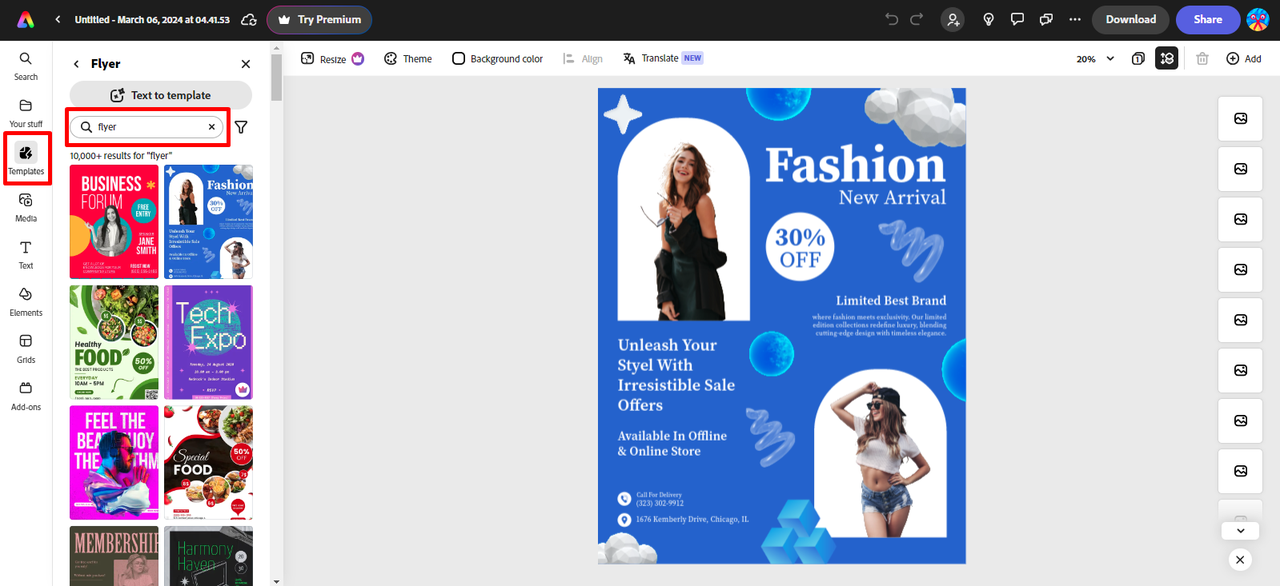This screenshot has width=1280, height=586.
Task: Open the Search panel in sidebar
Action: (x=26, y=65)
